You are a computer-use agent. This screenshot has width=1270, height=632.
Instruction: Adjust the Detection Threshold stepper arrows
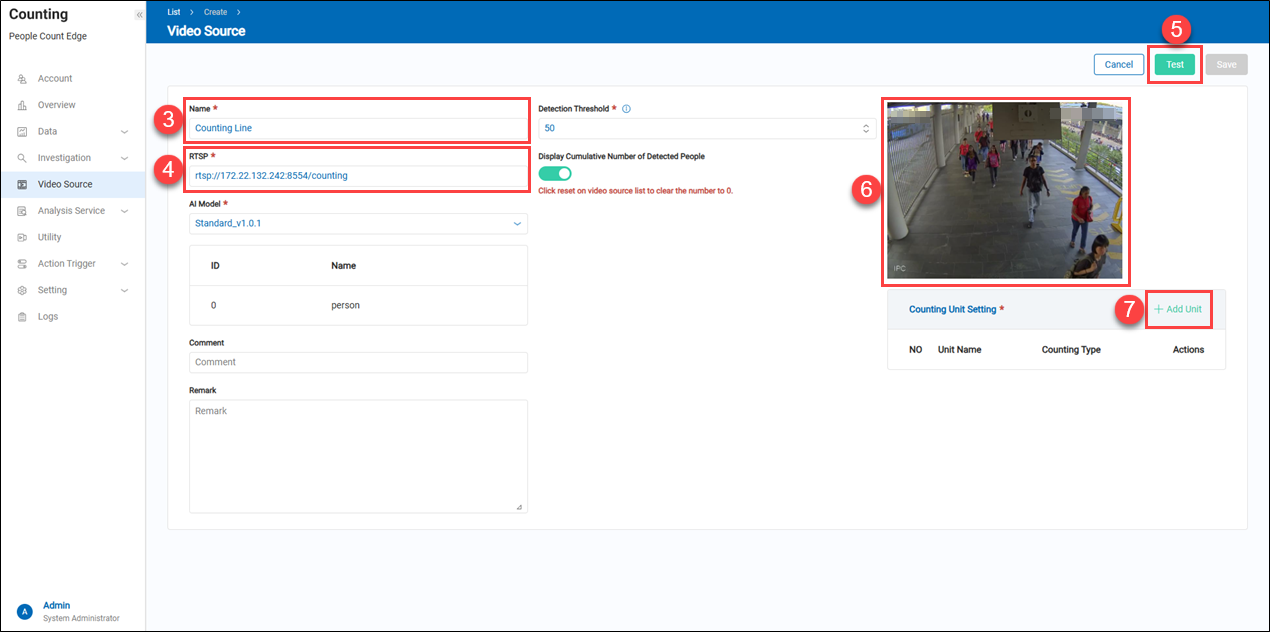865,129
